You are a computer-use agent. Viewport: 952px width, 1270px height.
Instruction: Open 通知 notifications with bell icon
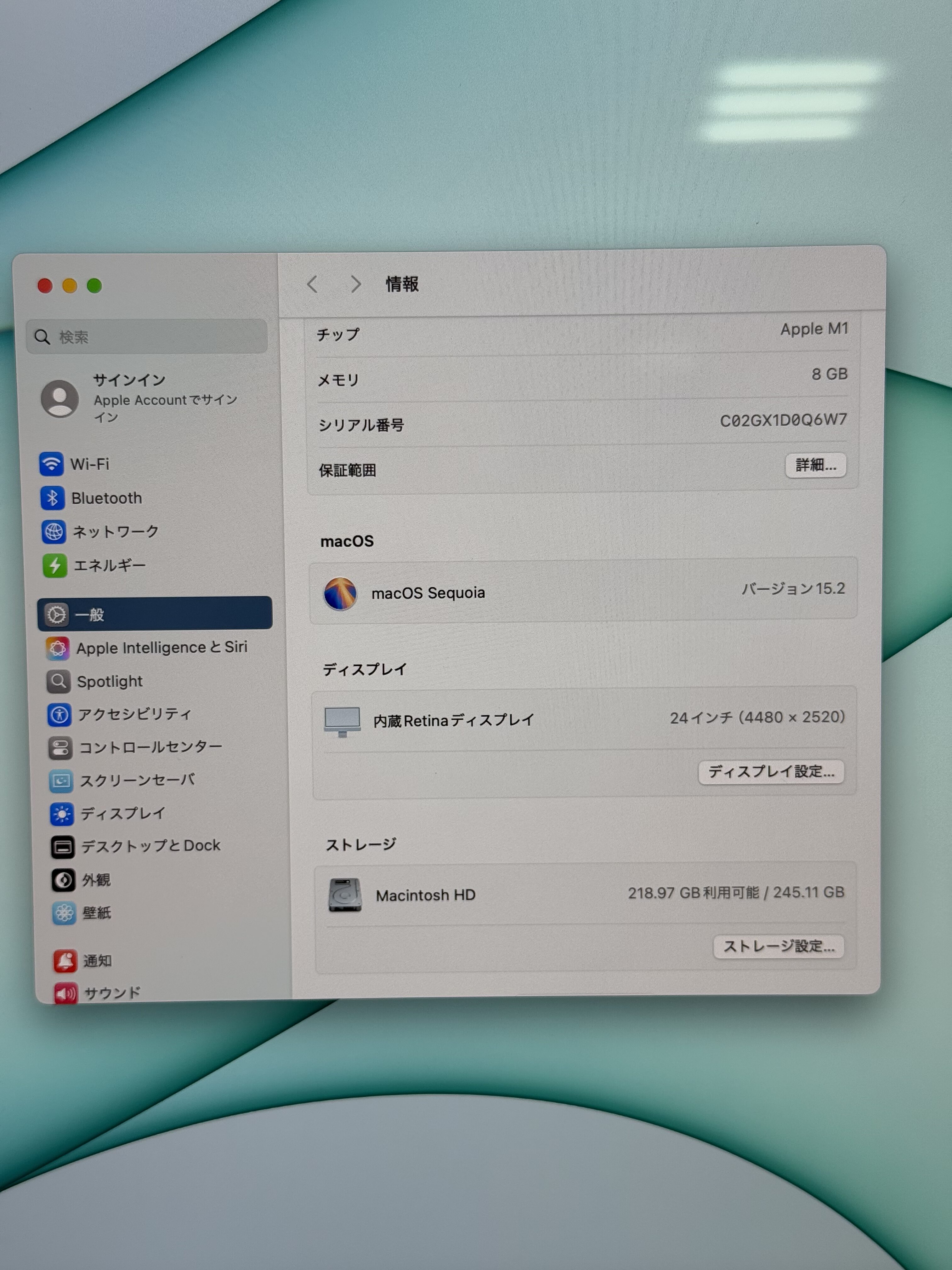point(65,961)
